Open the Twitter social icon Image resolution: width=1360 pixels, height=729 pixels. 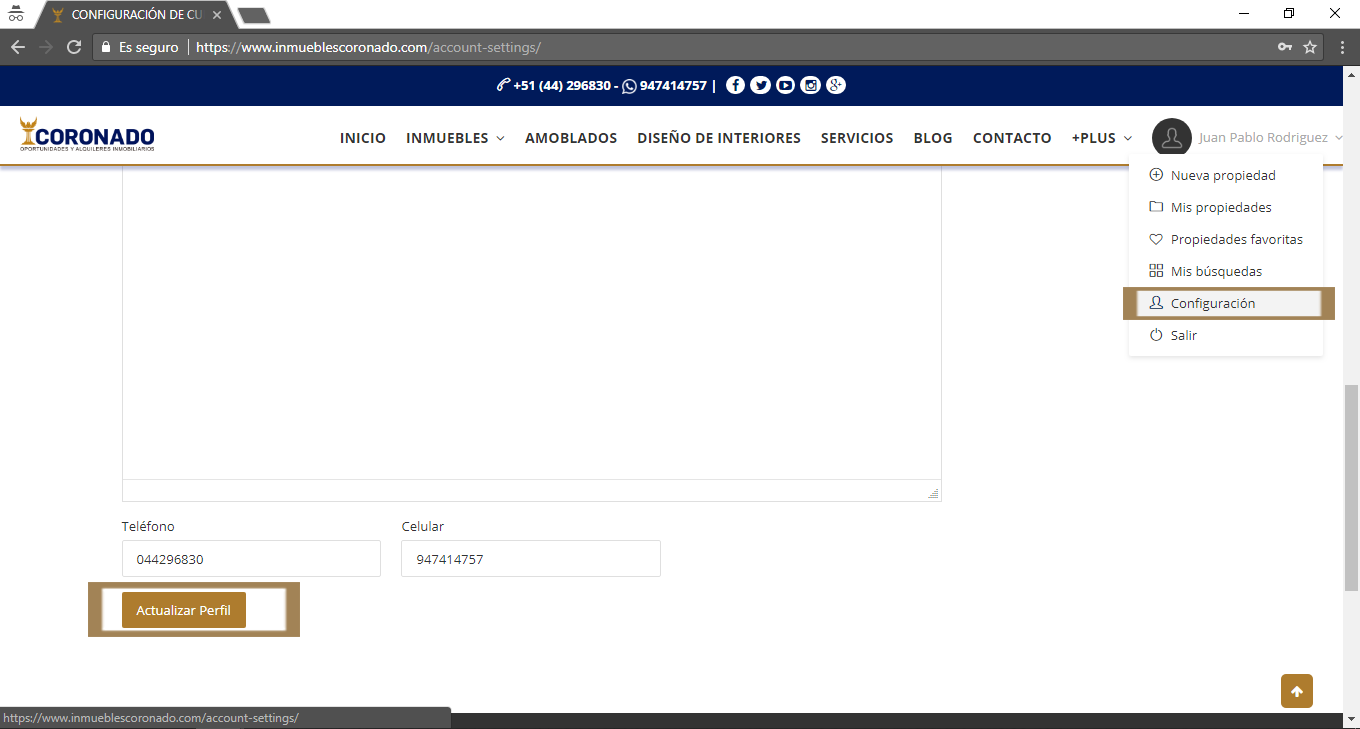point(760,86)
